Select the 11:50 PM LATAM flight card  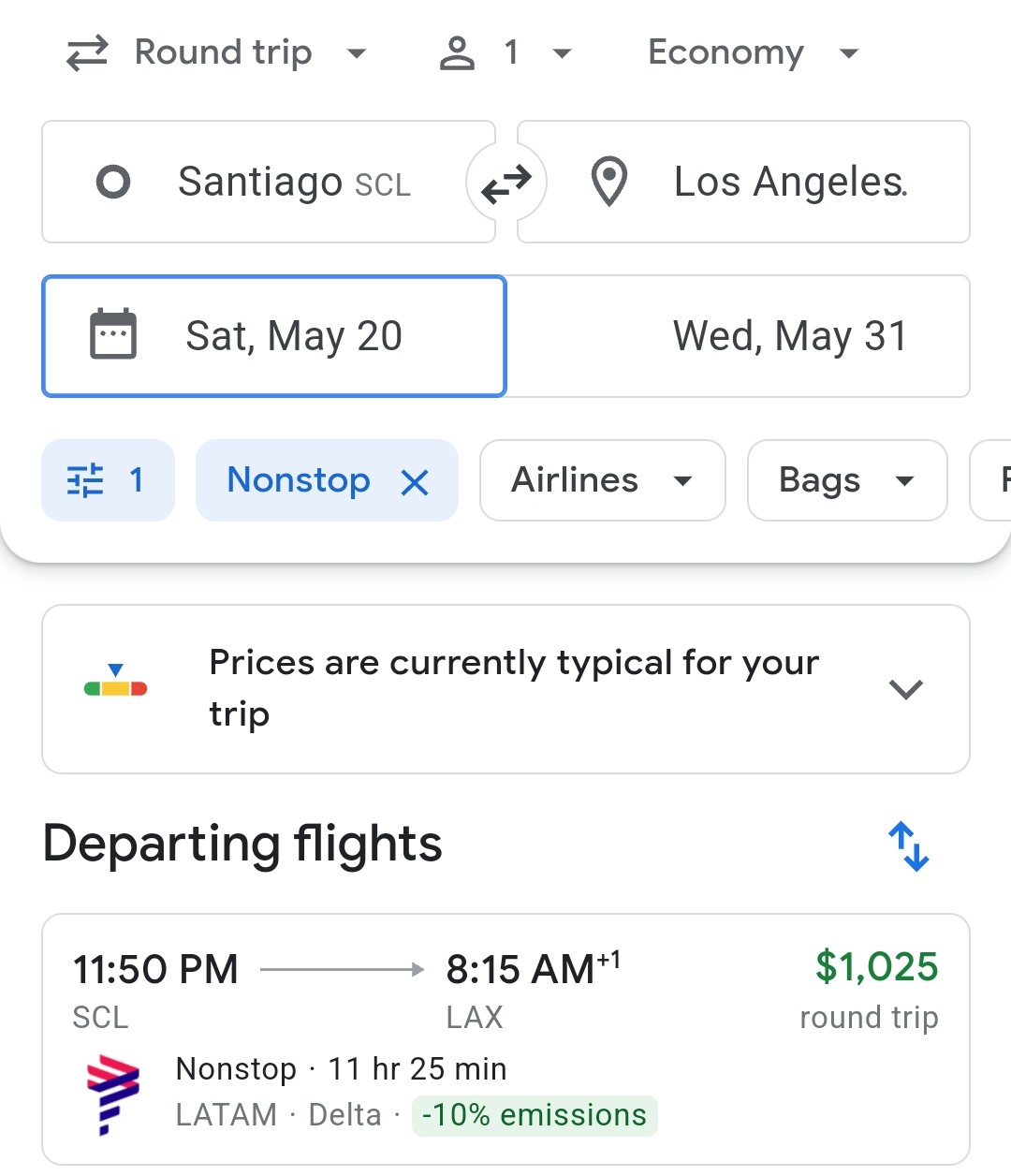click(505, 1039)
